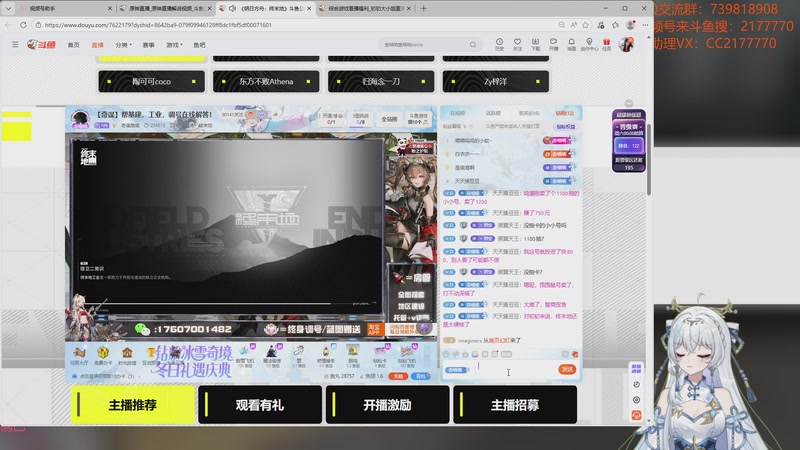Select the 钻粉(12) tab in the chat panel
This screenshot has height=450, width=800.
[564, 113]
